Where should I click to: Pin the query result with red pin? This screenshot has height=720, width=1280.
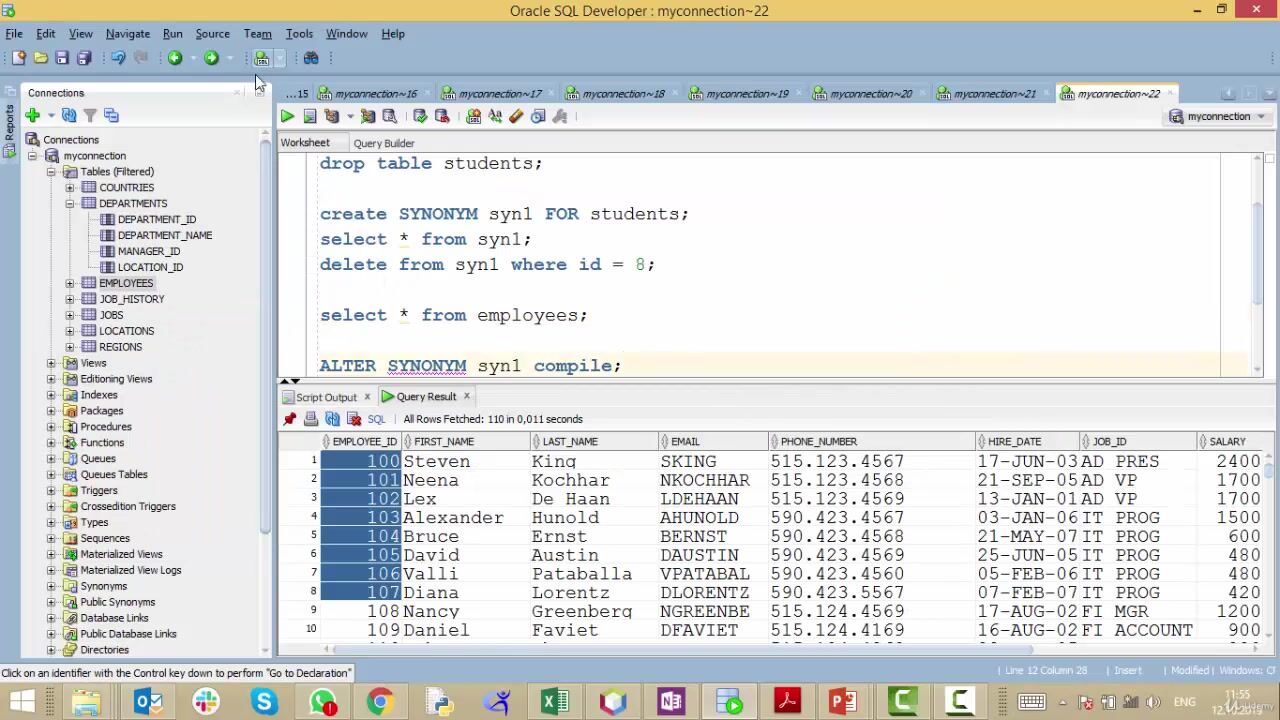pyautogui.click(x=290, y=419)
